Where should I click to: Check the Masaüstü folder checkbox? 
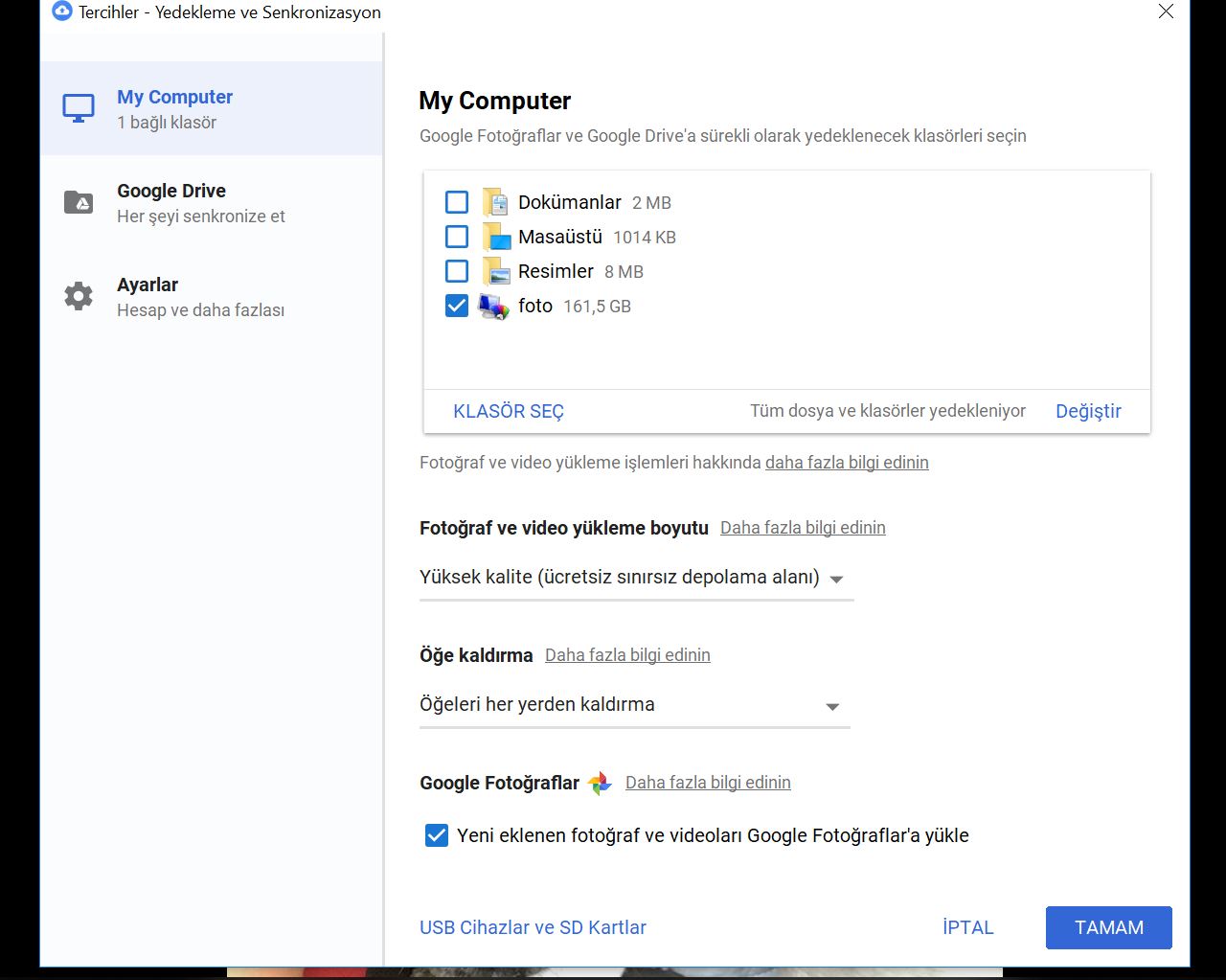[457, 237]
